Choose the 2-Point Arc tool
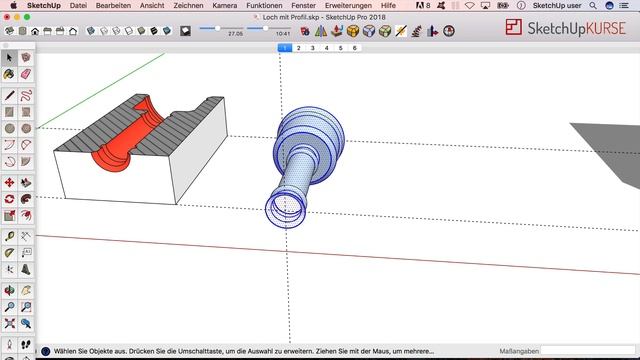The height and width of the screenshot is (360, 640). [x=26, y=145]
